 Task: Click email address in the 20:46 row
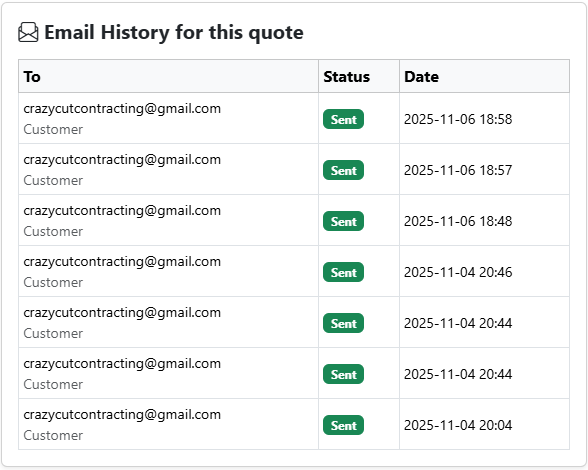pyautogui.click(x=122, y=262)
